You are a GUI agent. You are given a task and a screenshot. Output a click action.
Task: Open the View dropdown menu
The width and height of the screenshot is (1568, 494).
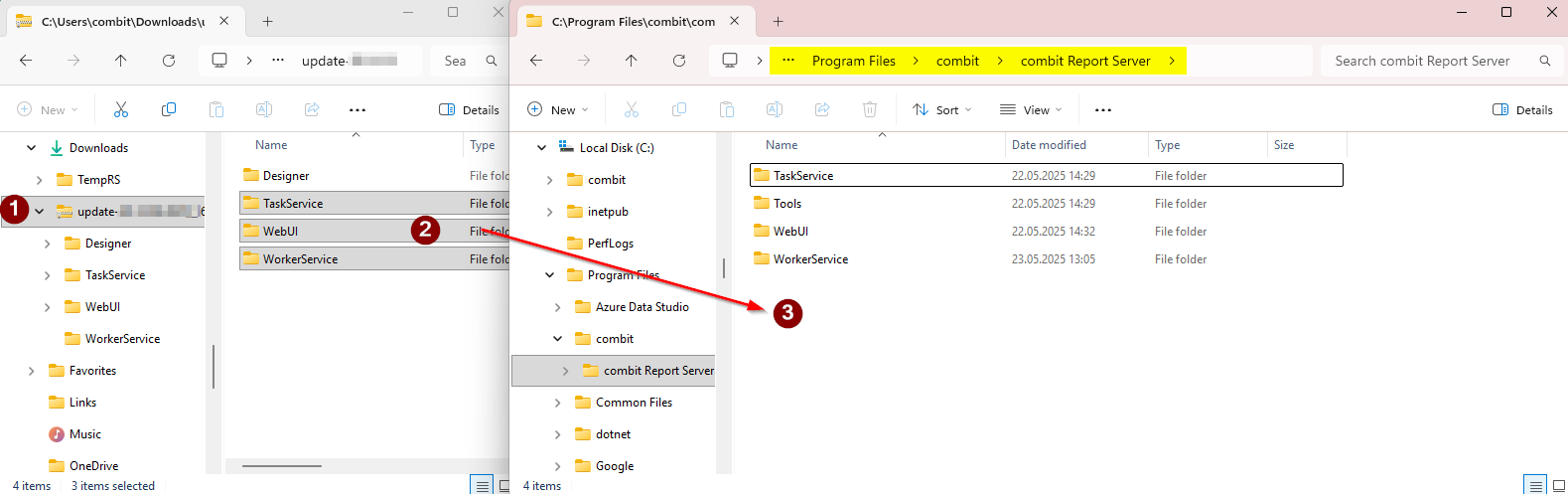[x=1031, y=110]
